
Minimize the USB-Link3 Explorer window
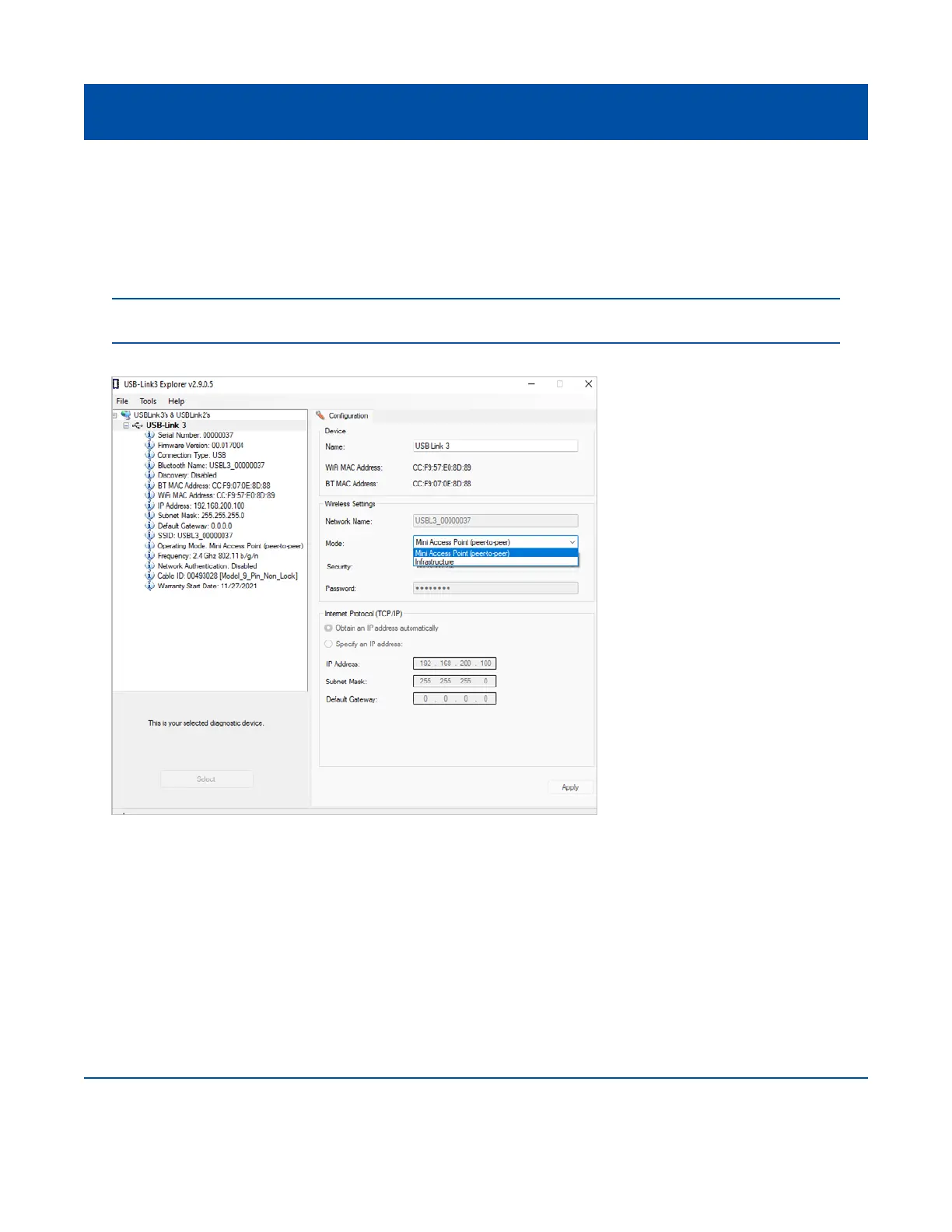(531, 384)
